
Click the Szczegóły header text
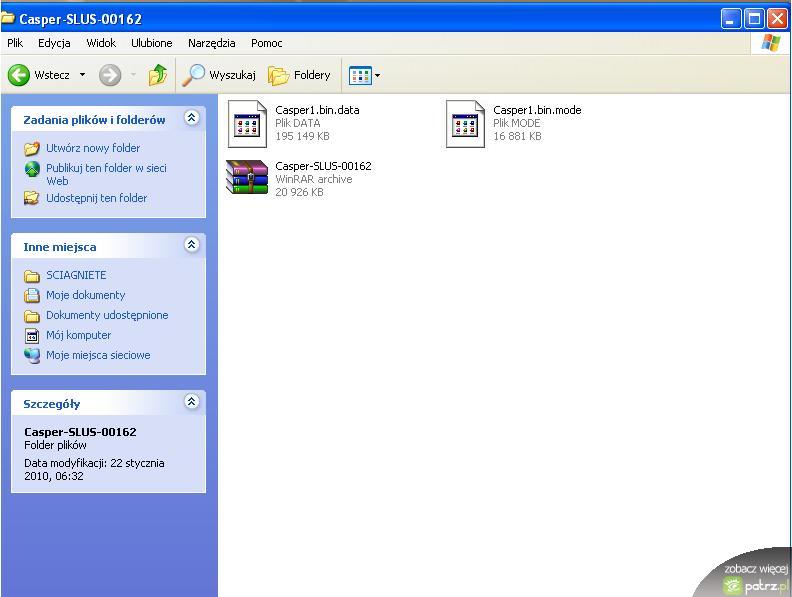52,404
